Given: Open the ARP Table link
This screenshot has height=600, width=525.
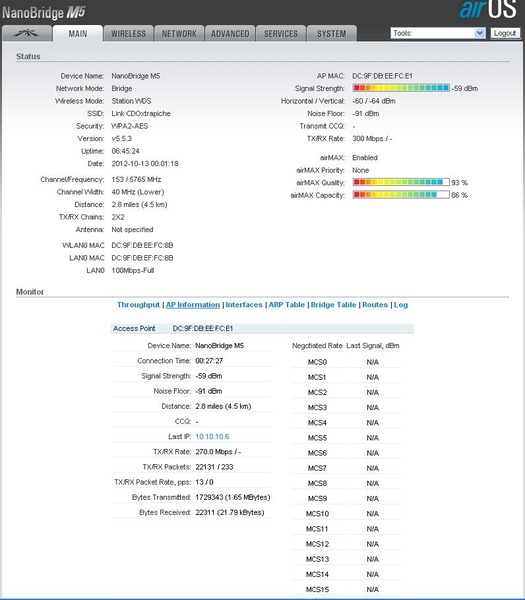Looking at the screenshot, I should click(287, 305).
